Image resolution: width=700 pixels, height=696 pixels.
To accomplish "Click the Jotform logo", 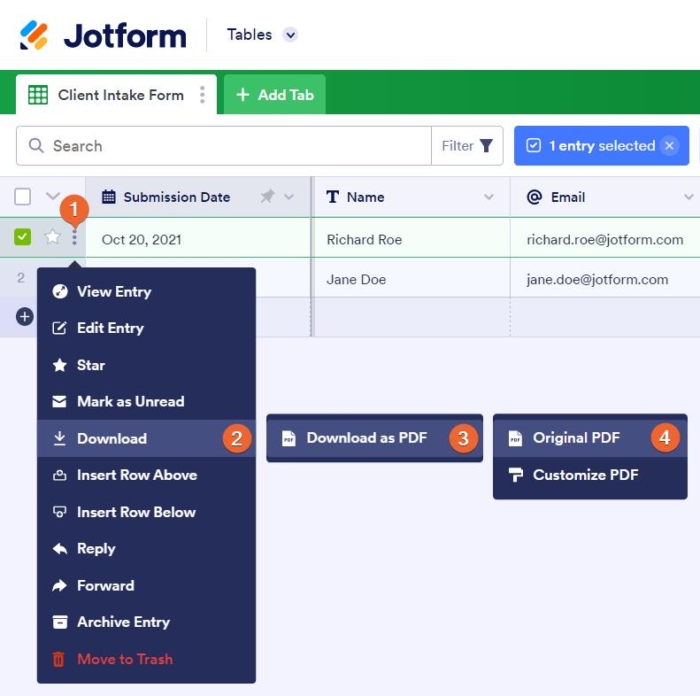I will [103, 35].
